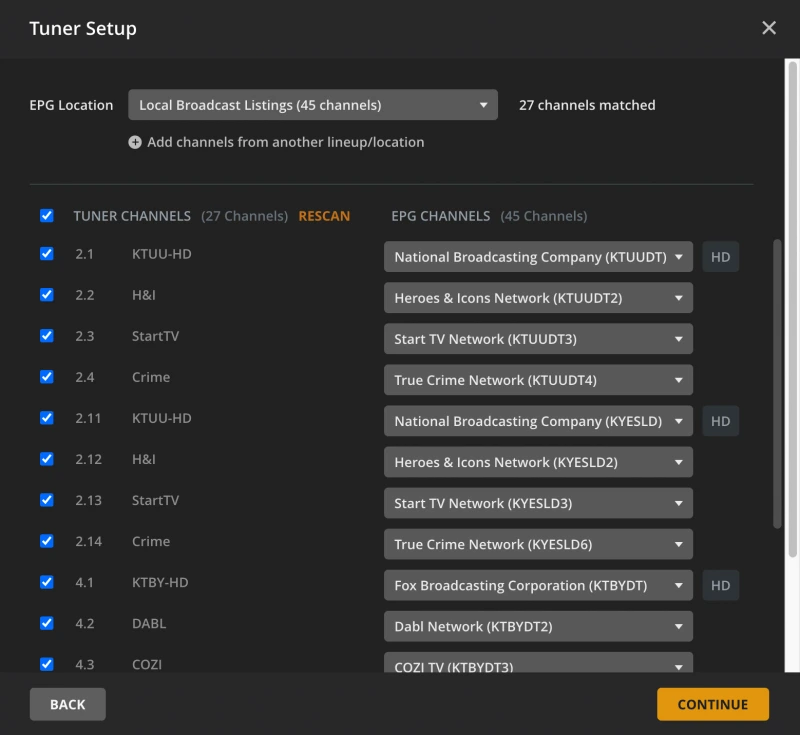Open the Fox Broadcasting Corporation (KTBYDT) dropdown
800x735 pixels.
[538, 585]
